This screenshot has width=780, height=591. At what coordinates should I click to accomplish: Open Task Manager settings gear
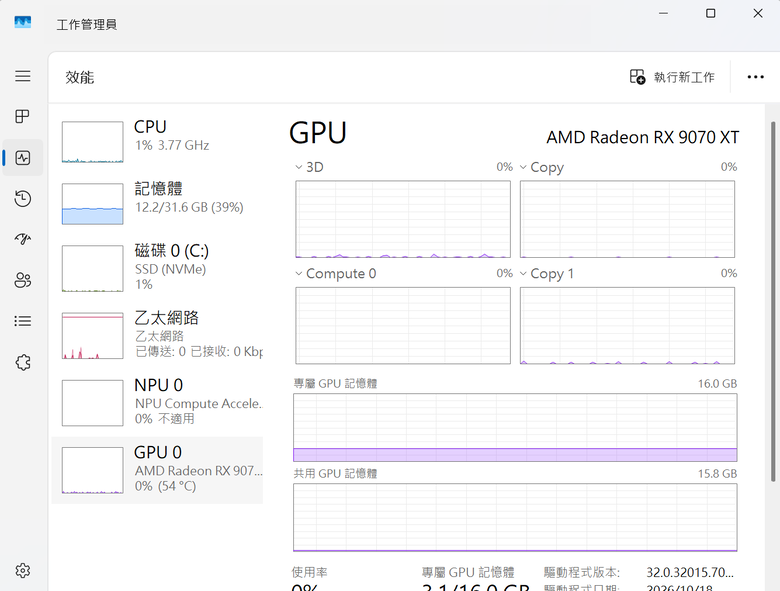[22, 570]
